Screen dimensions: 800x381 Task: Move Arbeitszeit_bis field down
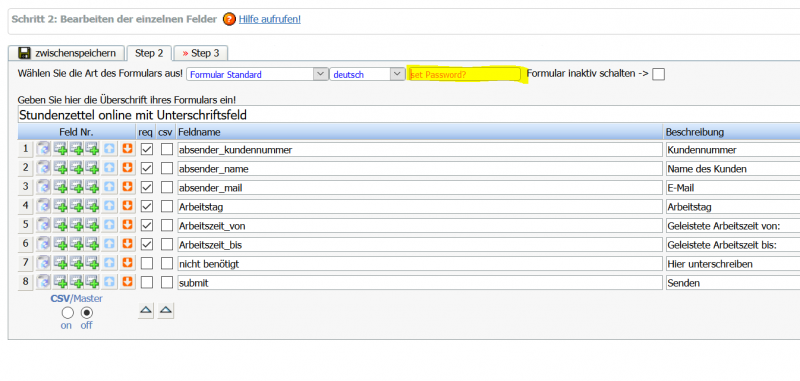(x=128, y=244)
